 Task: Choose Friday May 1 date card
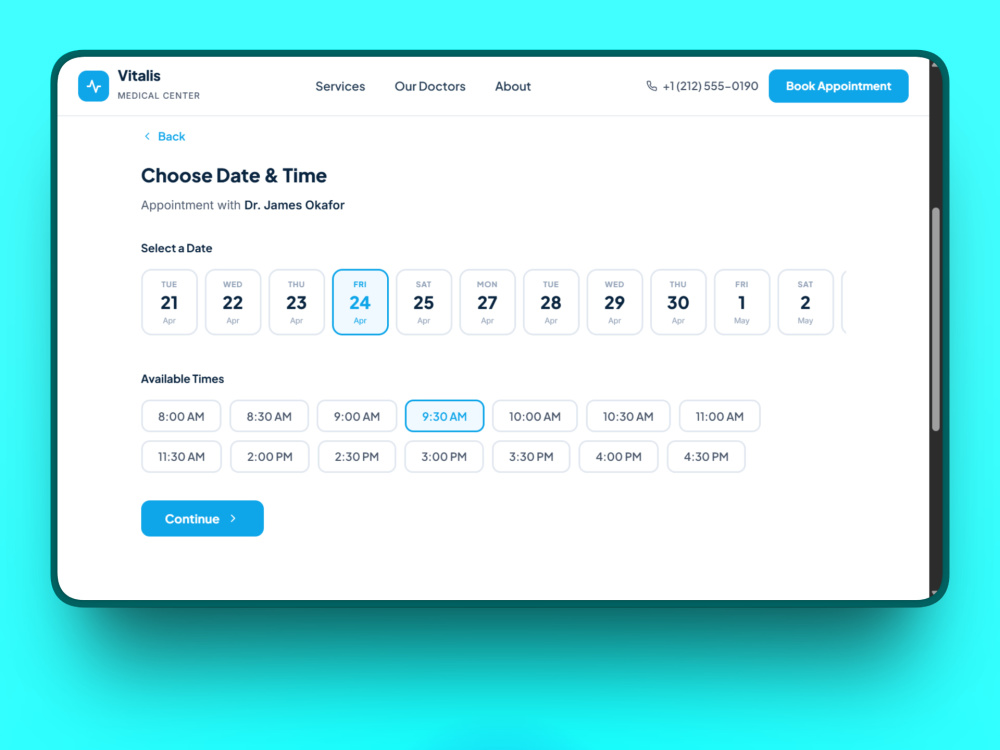tap(742, 302)
